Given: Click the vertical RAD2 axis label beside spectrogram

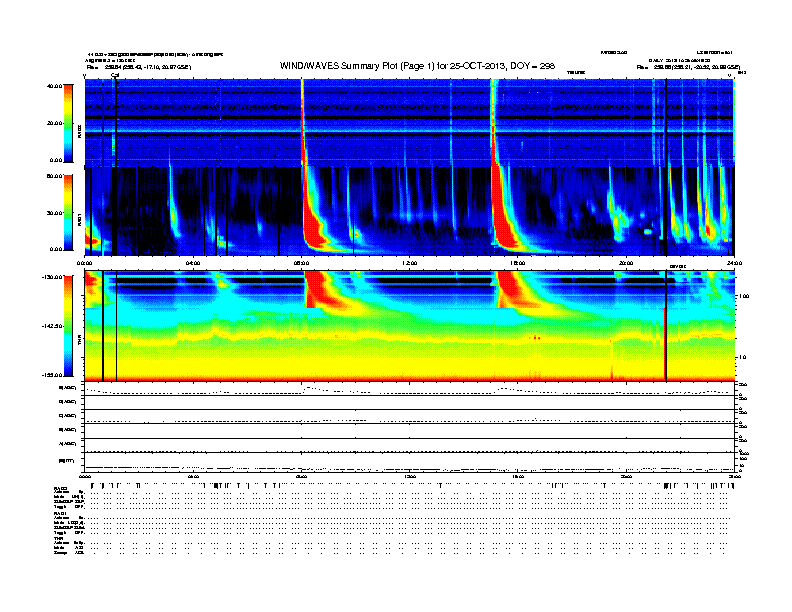Looking at the screenshot, I should (79, 132).
